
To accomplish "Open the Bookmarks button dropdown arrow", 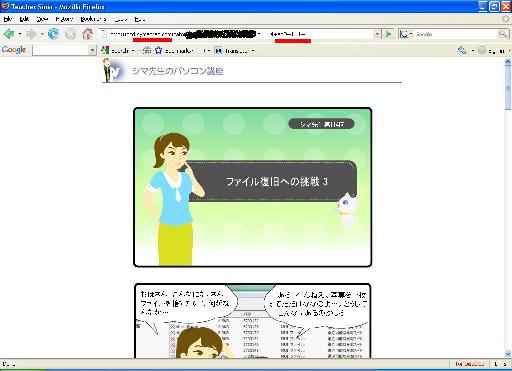I will [x=208, y=51].
